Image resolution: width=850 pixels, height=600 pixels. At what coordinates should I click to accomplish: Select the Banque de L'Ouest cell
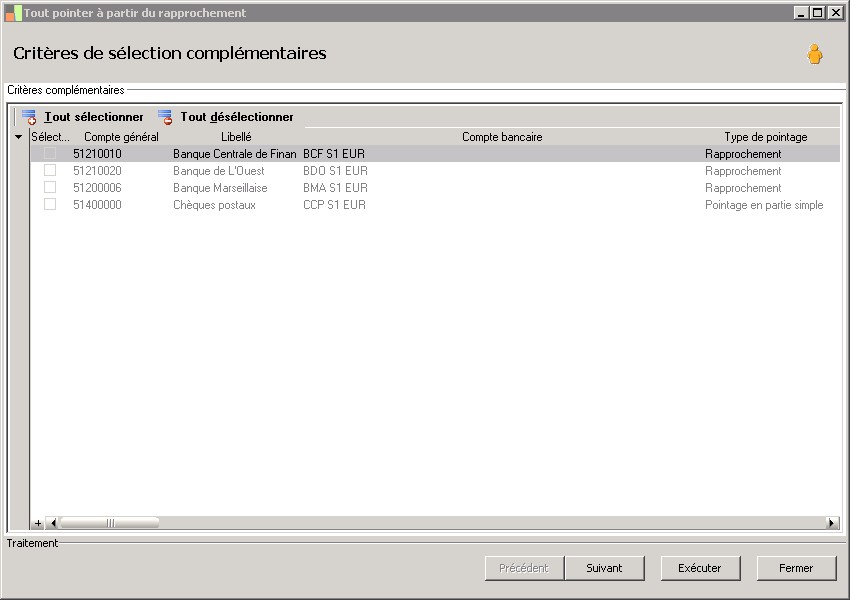(219, 171)
